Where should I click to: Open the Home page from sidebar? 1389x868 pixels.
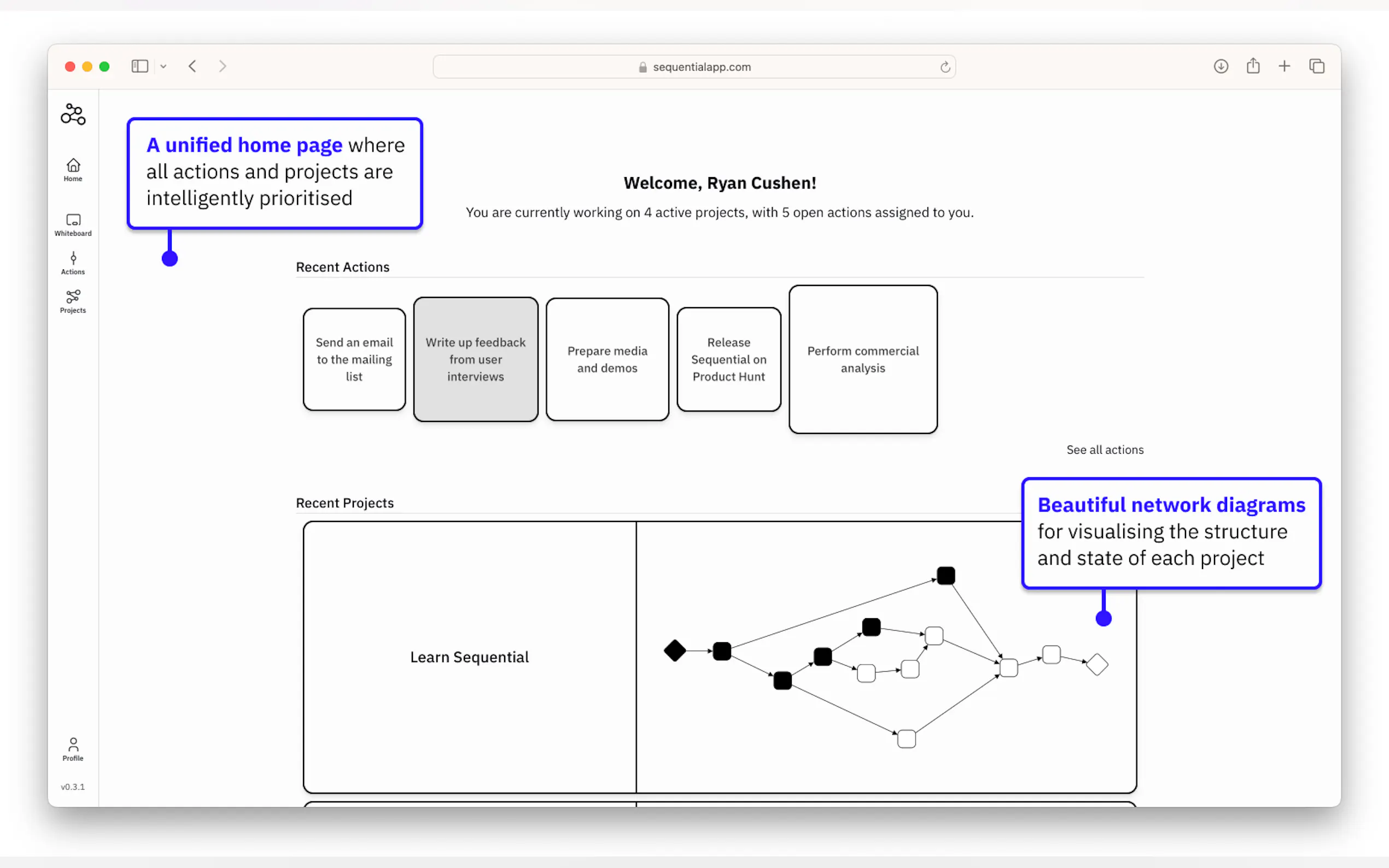73,169
